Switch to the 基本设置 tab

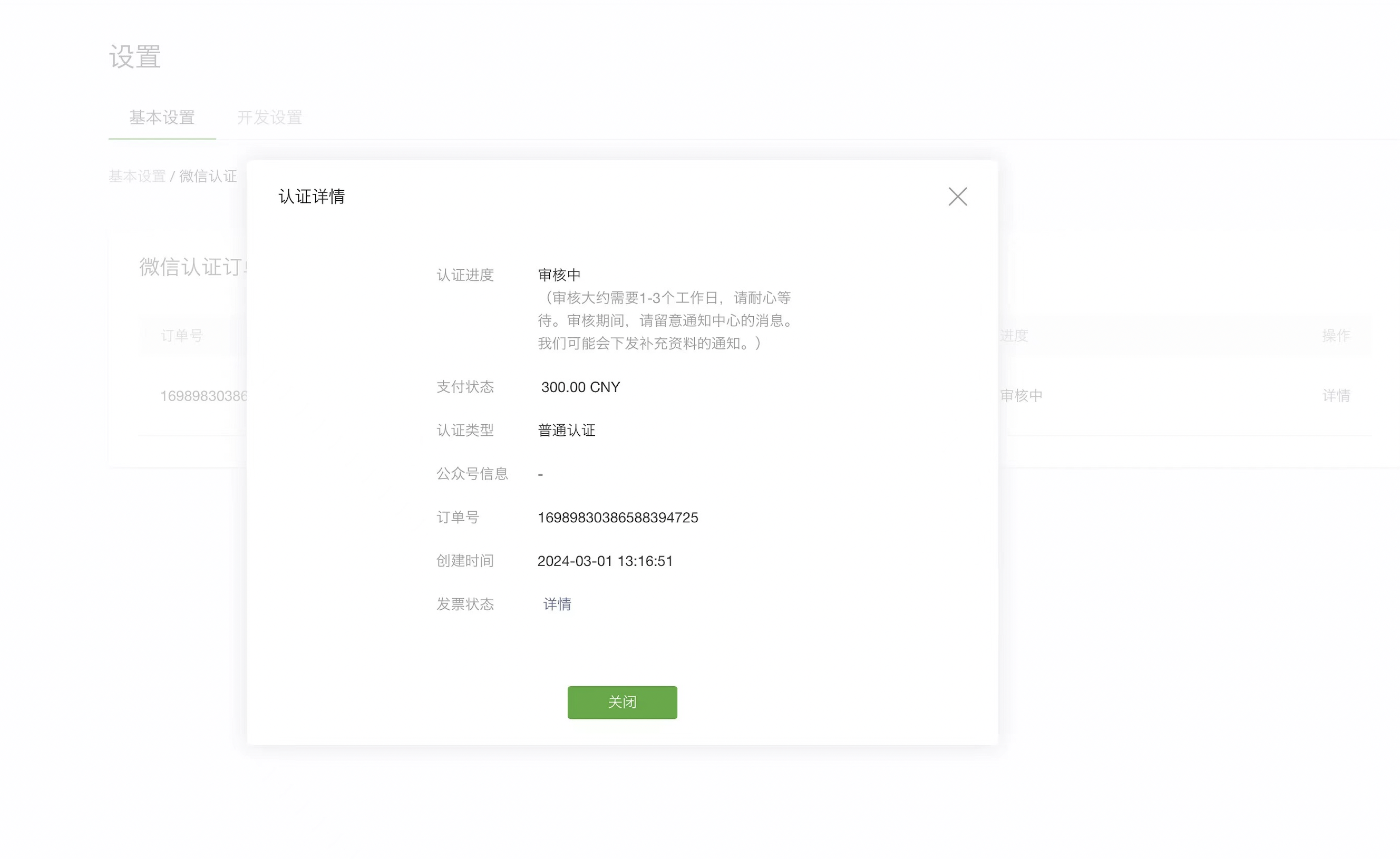pos(162,118)
